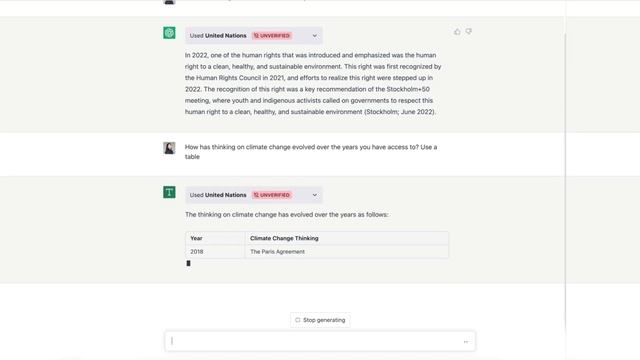Click the user question about climate change
This screenshot has height=360, width=640.
pos(311,152)
